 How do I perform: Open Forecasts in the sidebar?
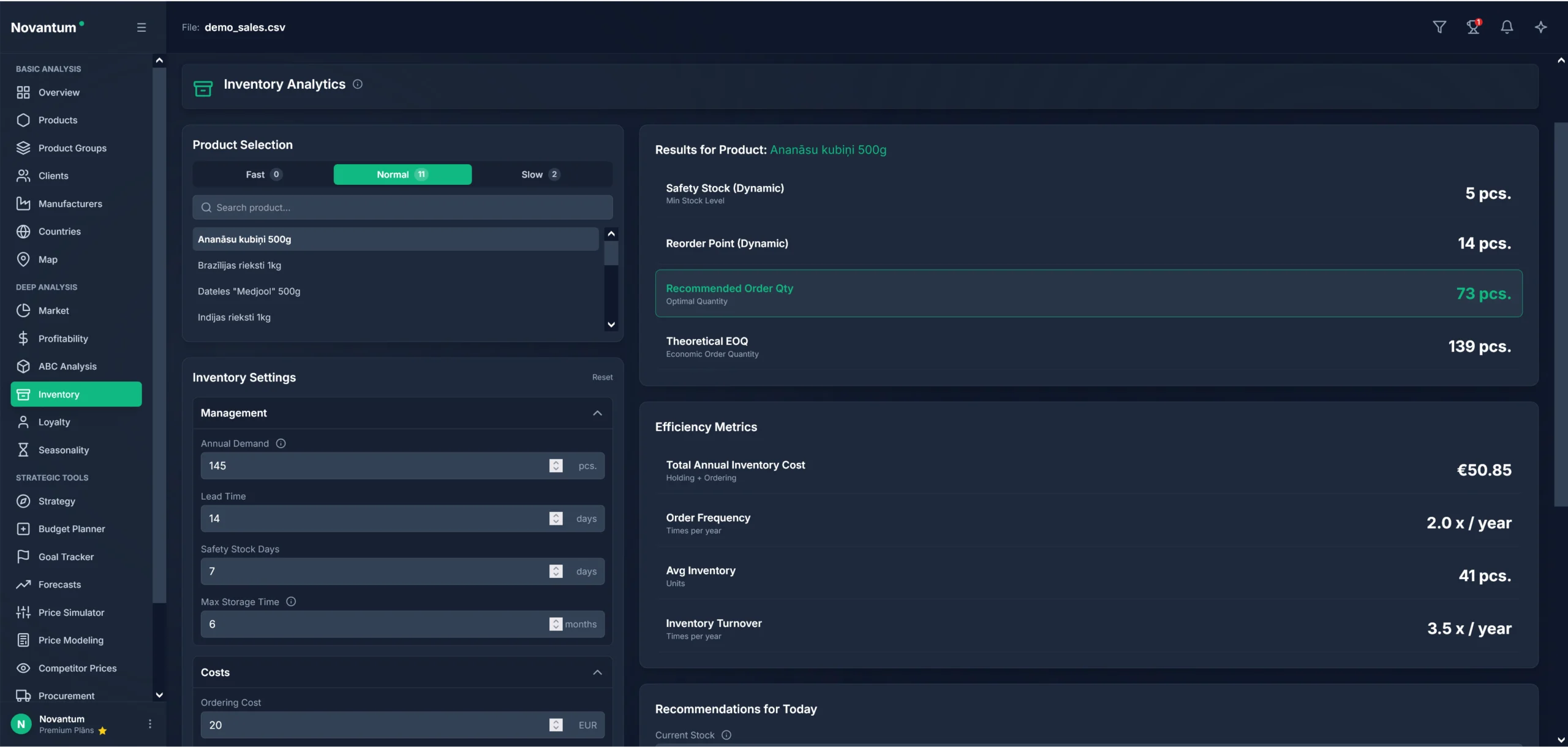pyautogui.click(x=59, y=584)
